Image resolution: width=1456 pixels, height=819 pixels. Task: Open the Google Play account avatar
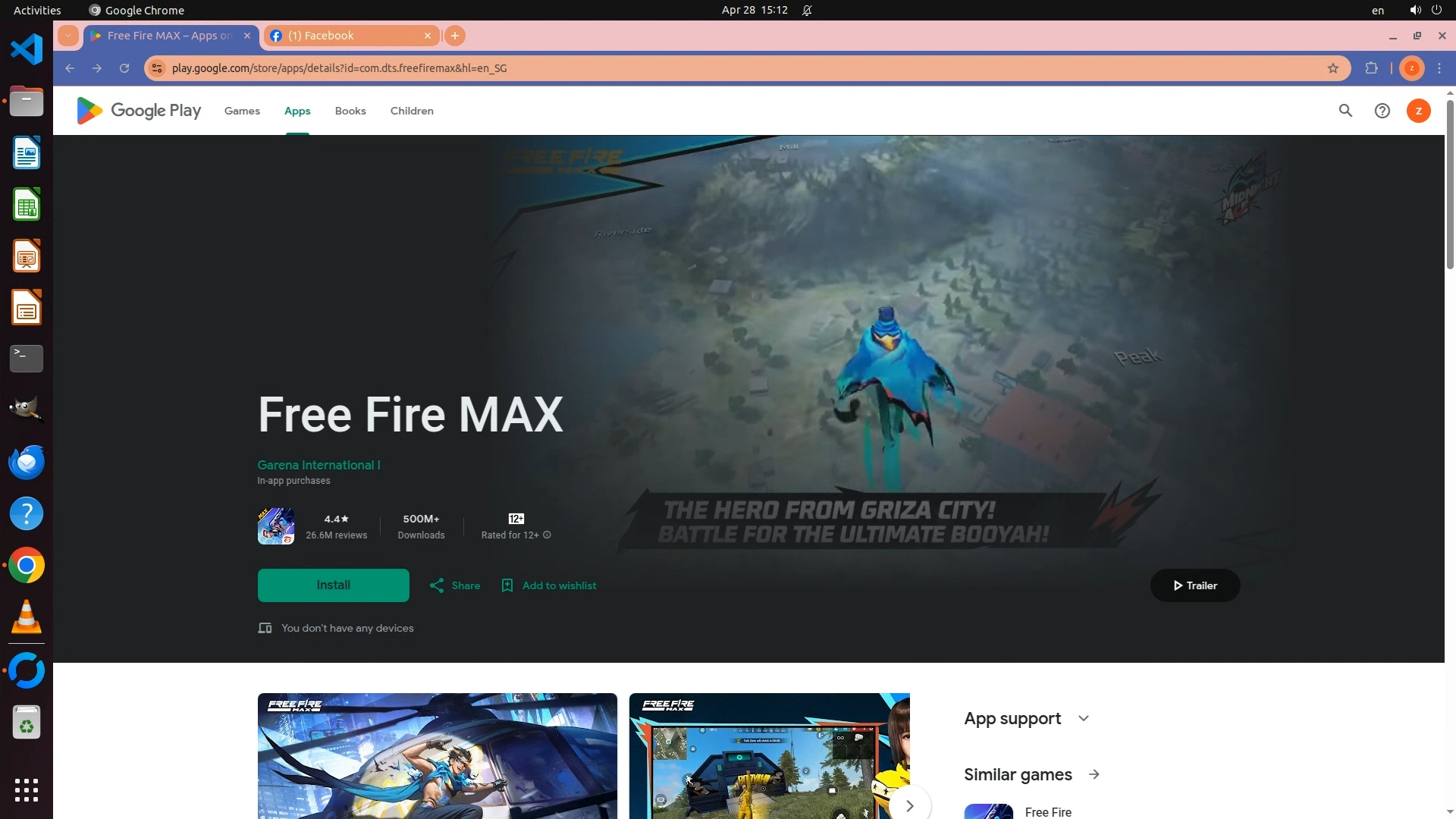[x=1418, y=111]
